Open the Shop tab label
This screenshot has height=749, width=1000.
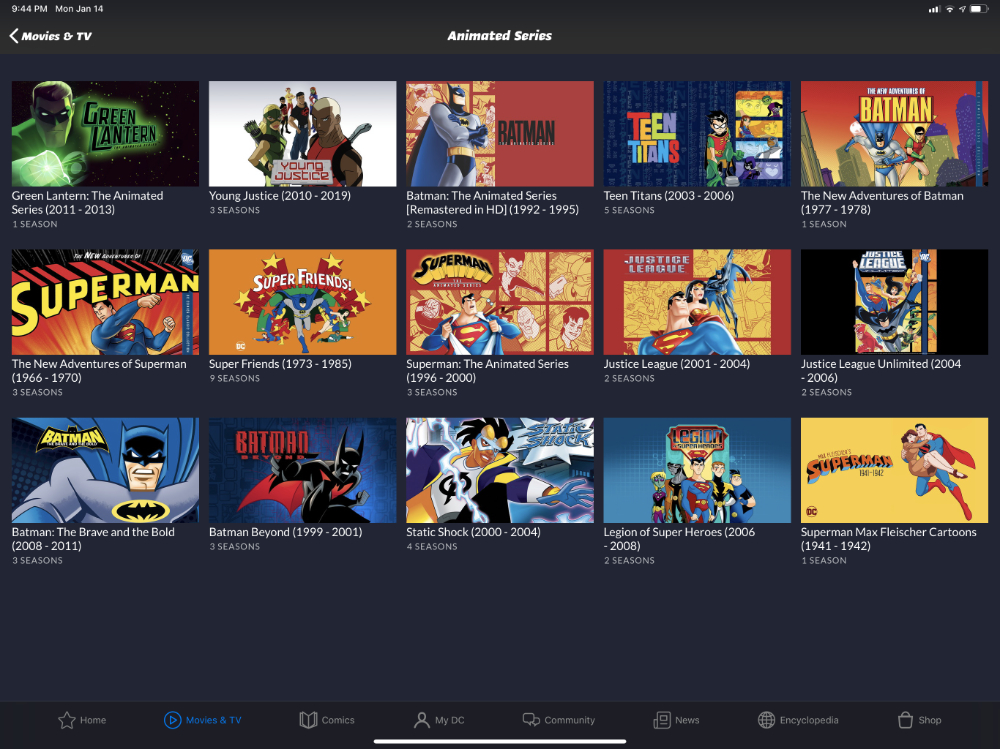click(x=929, y=720)
